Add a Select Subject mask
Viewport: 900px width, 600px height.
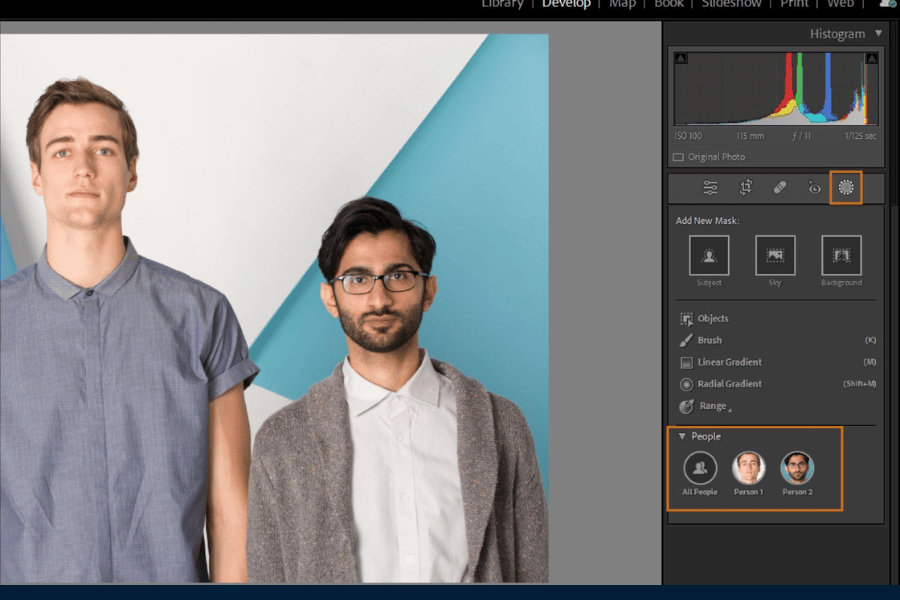point(709,256)
